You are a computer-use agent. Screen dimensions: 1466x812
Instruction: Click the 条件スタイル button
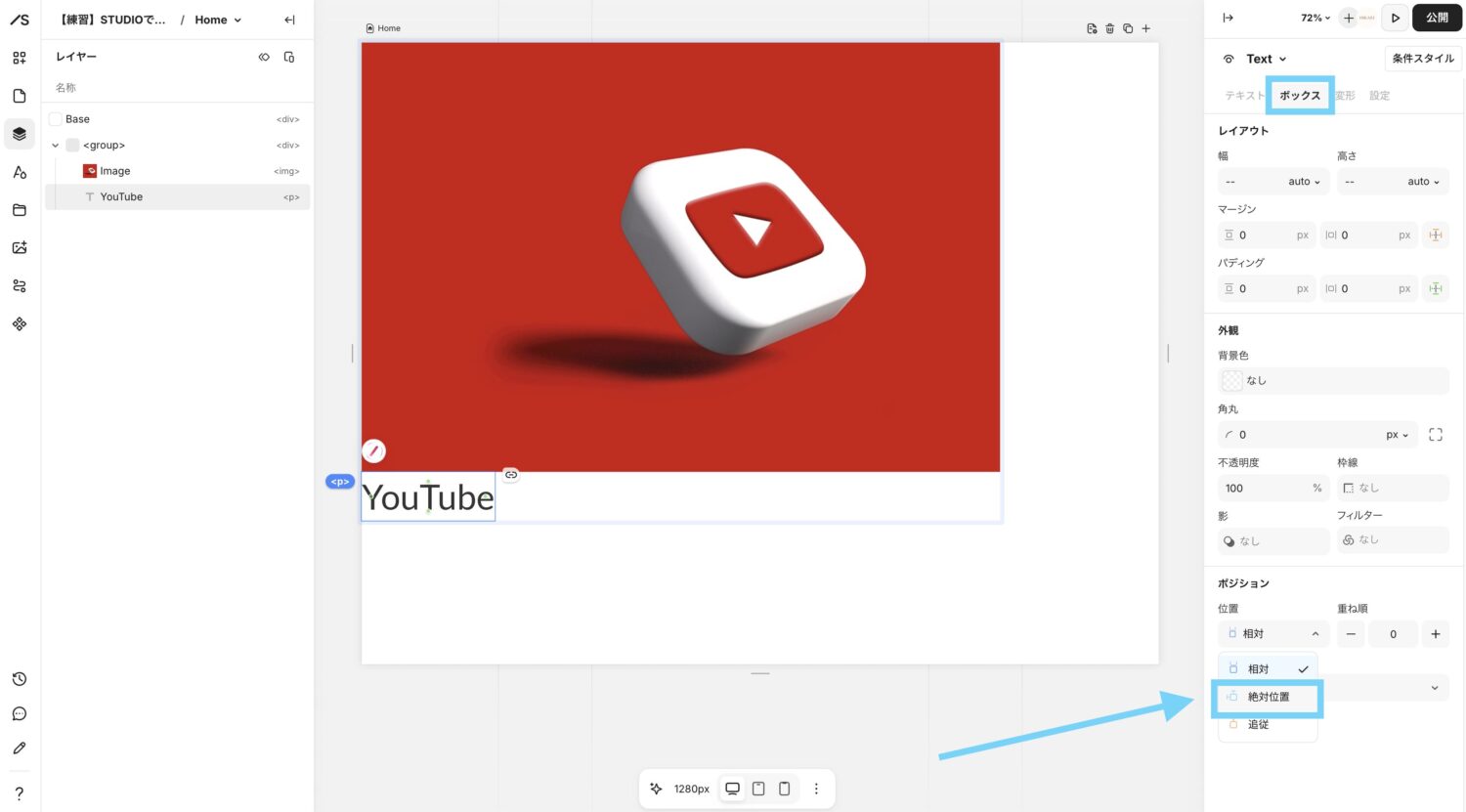click(1422, 59)
